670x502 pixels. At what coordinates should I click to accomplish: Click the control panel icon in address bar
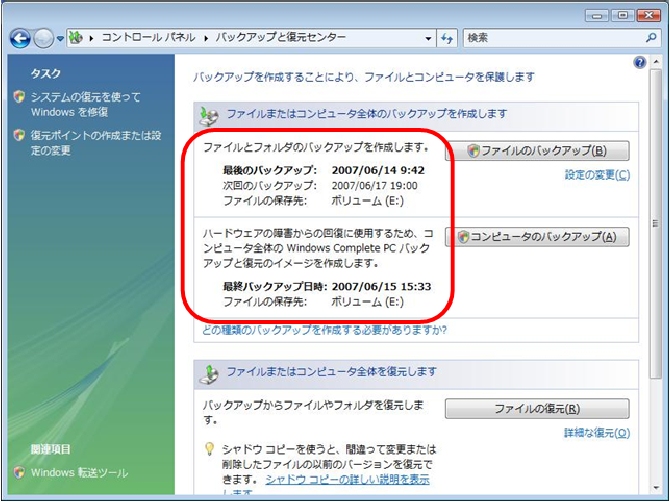tap(75, 38)
